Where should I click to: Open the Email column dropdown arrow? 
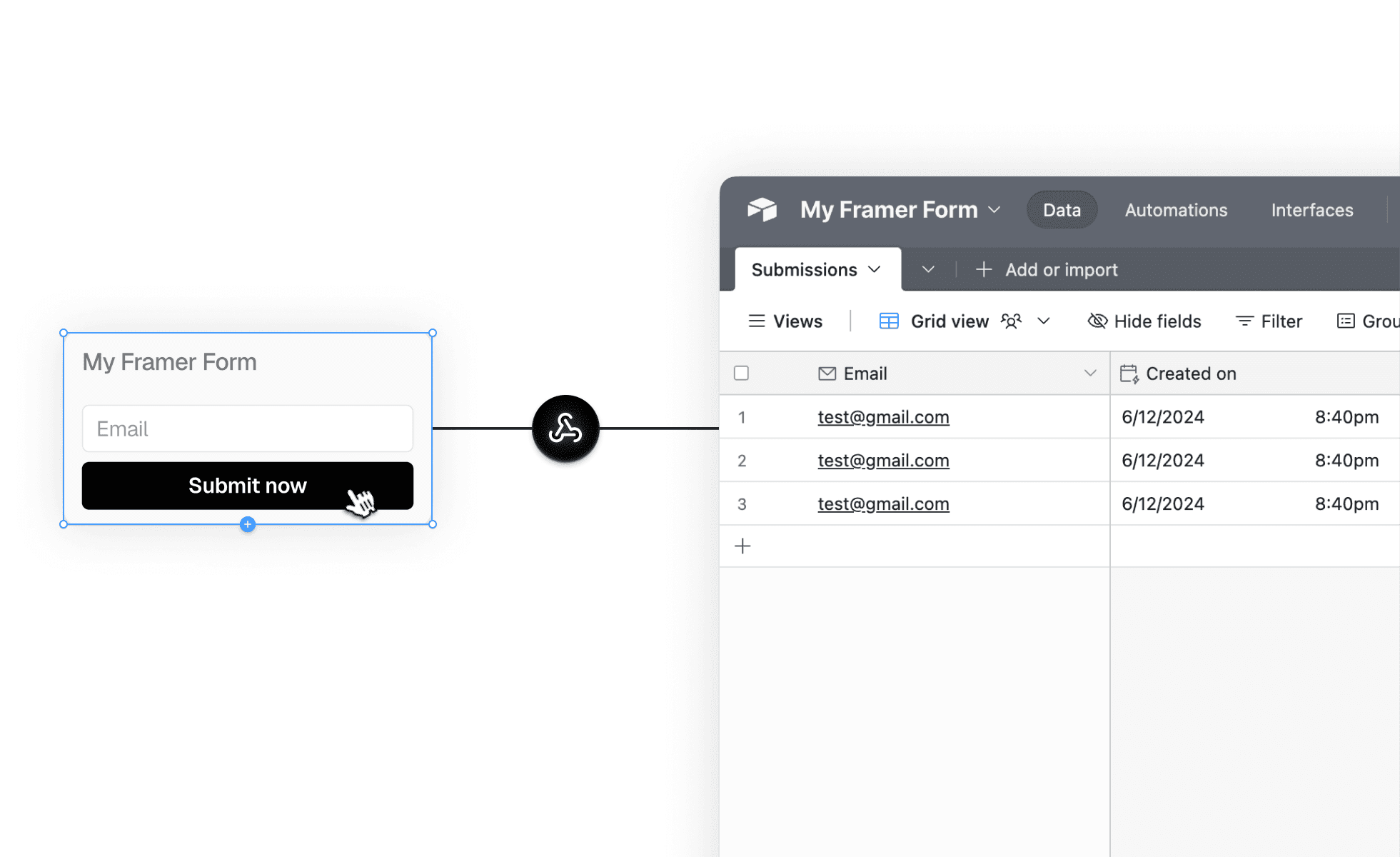click(x=1090, y=374)
